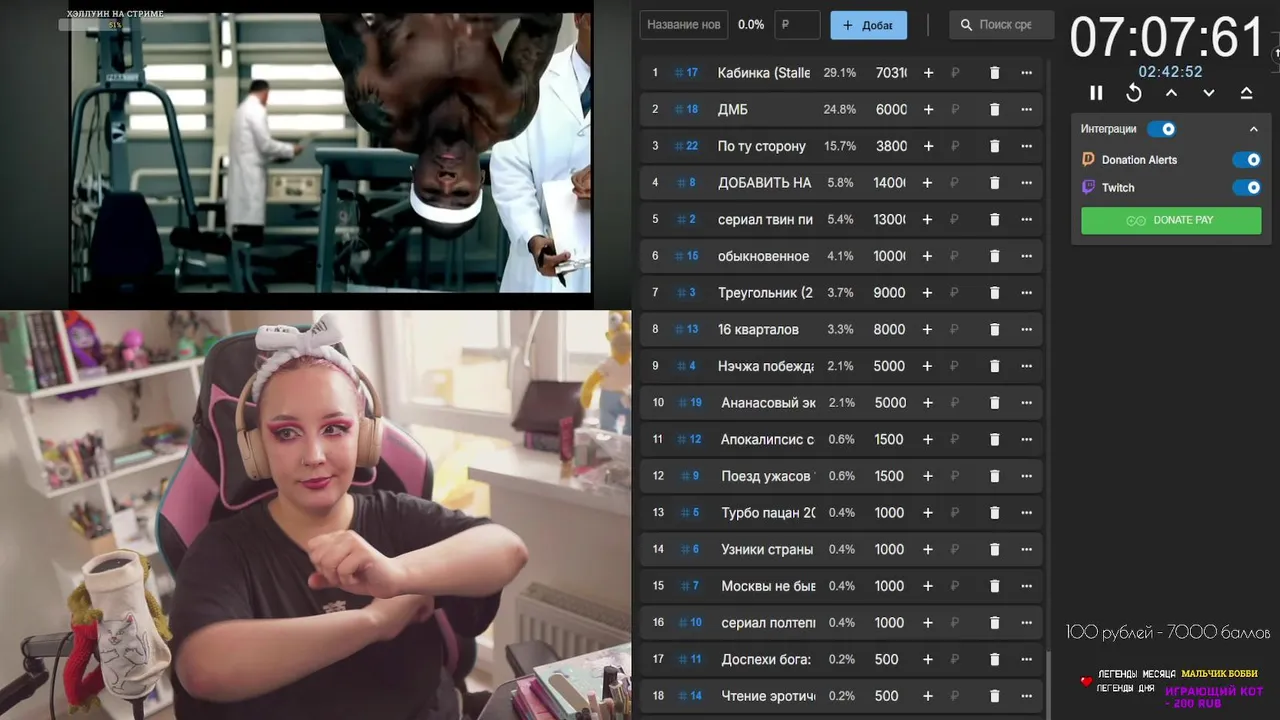Viewport: 1280px width, 720px height.
Task: Click lot name 'Треугольник (2'
Action: (765, 293)
